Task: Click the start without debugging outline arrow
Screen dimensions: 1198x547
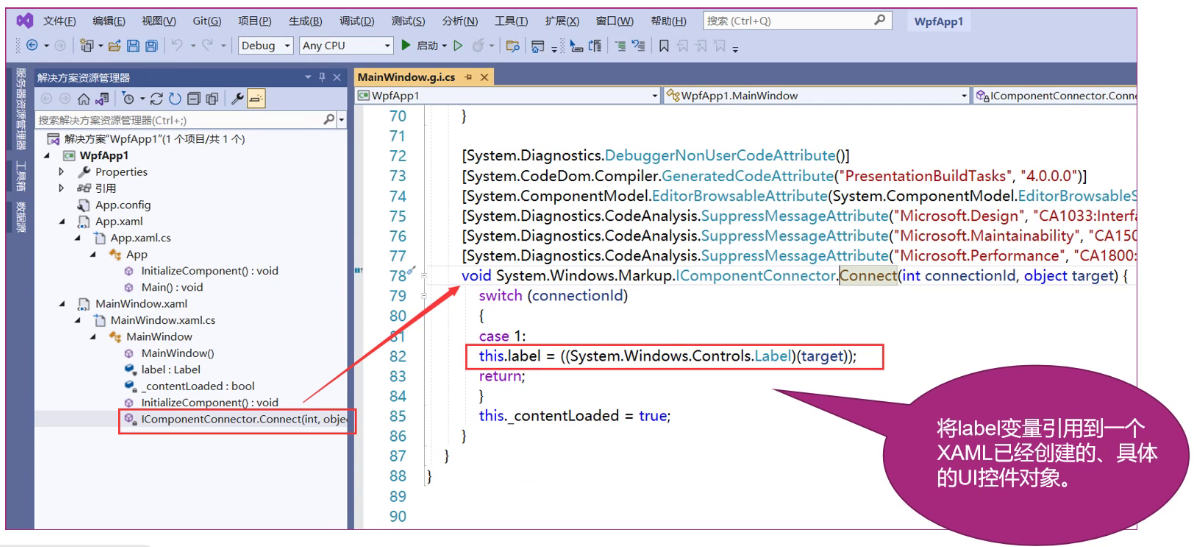Action: 458,46
